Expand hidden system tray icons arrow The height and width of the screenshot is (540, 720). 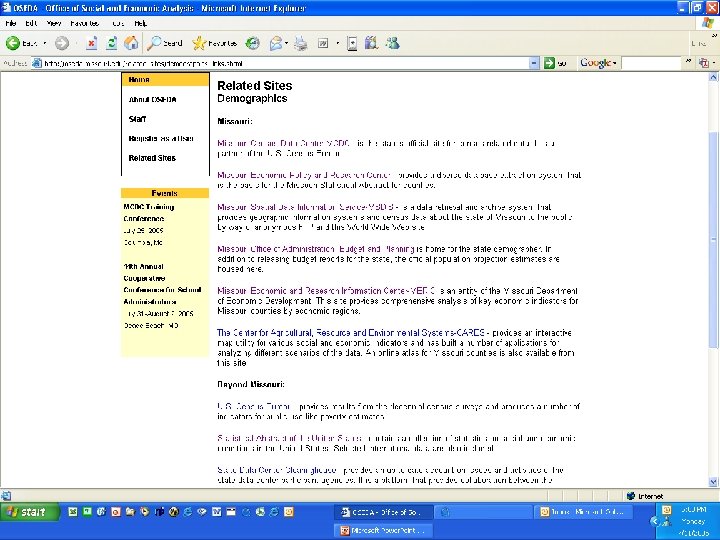coord(654,521)
